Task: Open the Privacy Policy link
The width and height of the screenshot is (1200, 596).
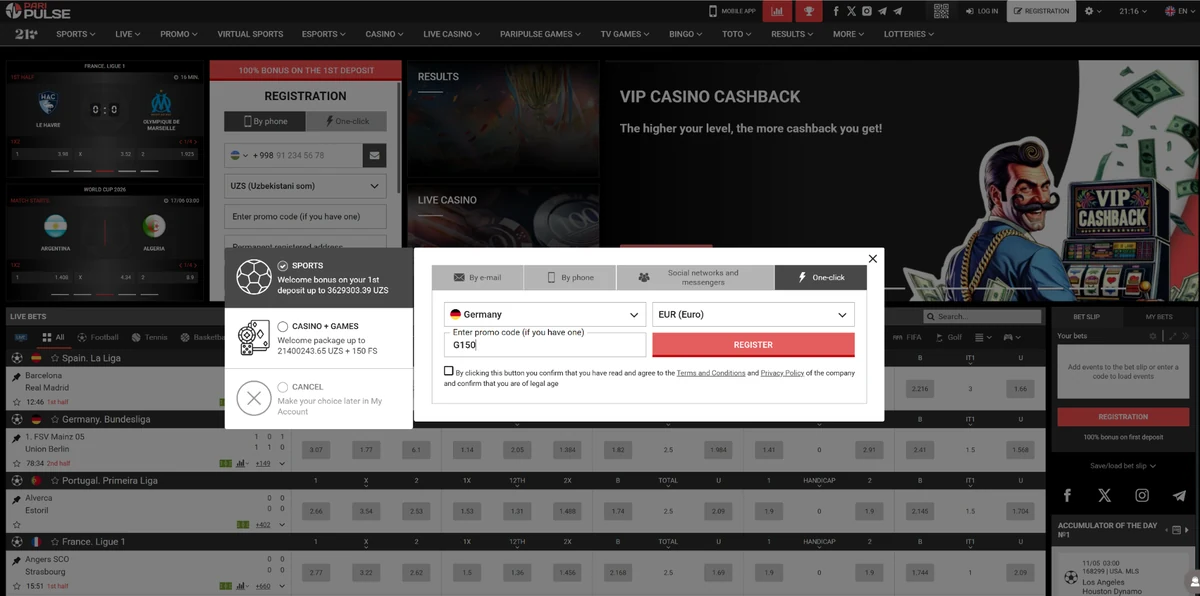Action: pyautogui.click(x=782, y=372)
